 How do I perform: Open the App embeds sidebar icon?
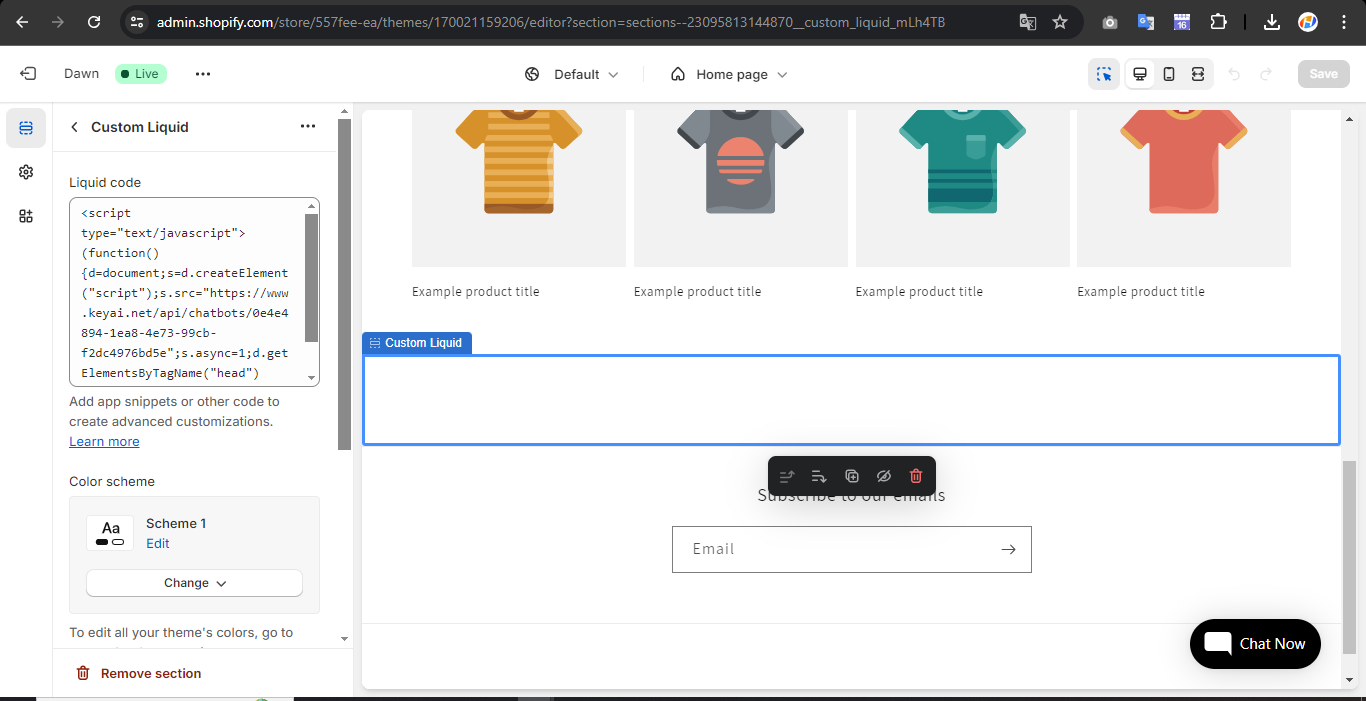point(26,216)
